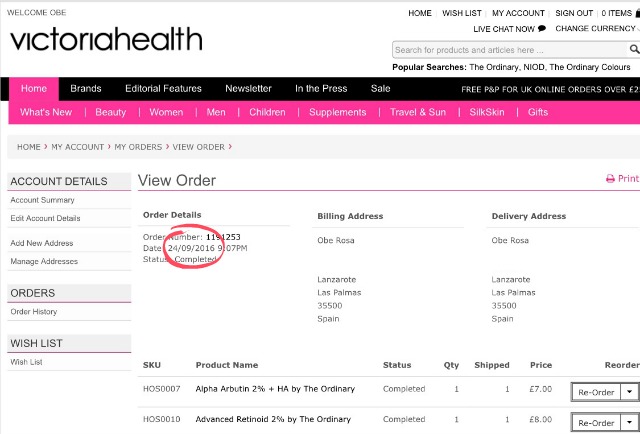Click product 'Alpha Arbutin 2% + HA by The Ordinary'
640x434 pixels.
(275, 389)
